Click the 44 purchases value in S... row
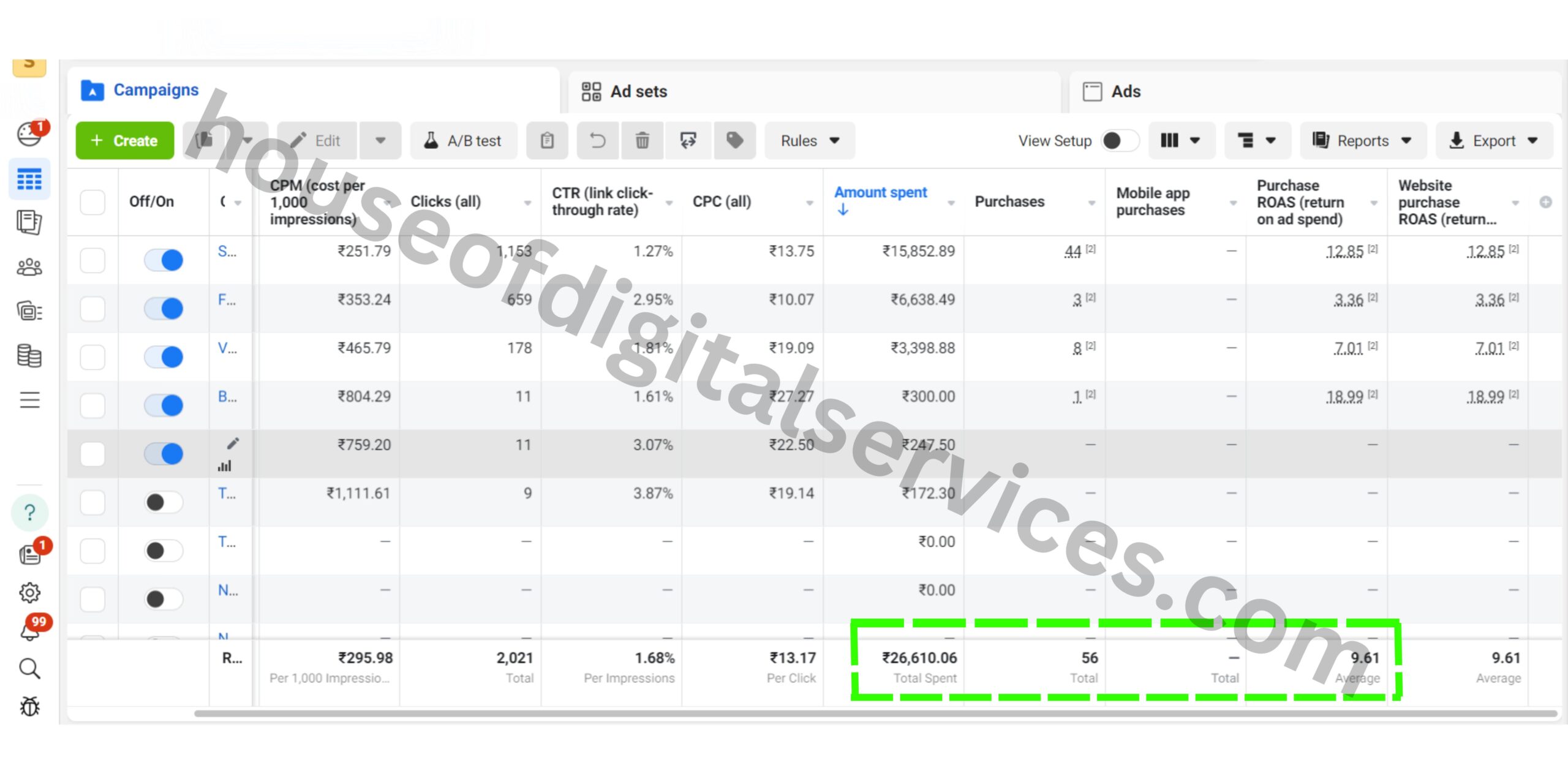The width and height of the screenshot is (1568, 784). pos(1072,251)
